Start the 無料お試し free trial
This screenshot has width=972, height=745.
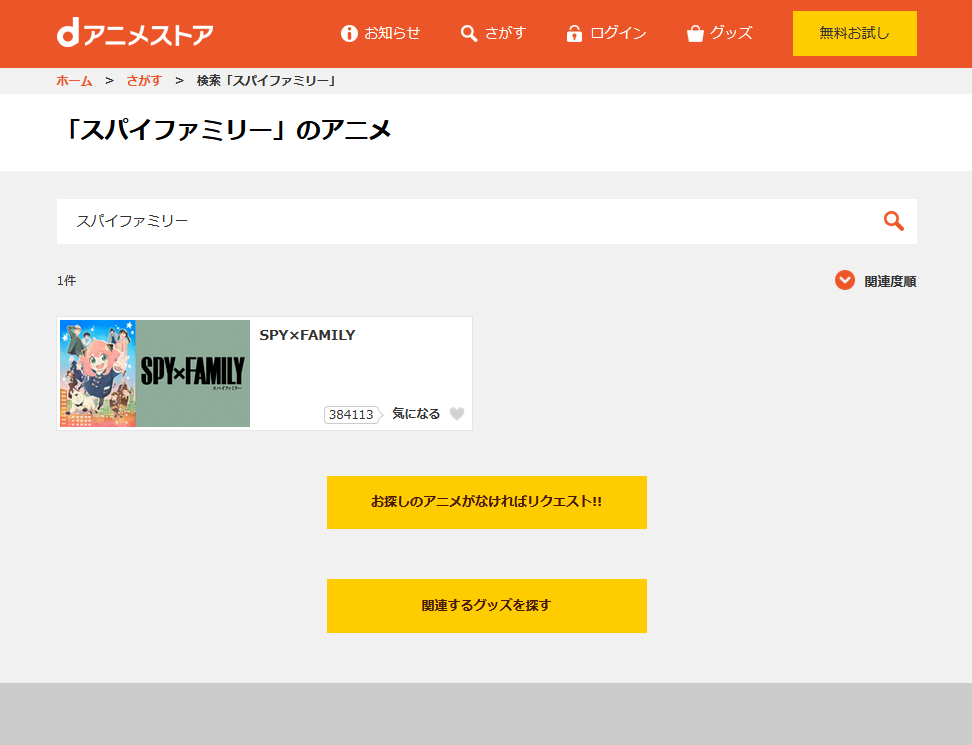855,33
